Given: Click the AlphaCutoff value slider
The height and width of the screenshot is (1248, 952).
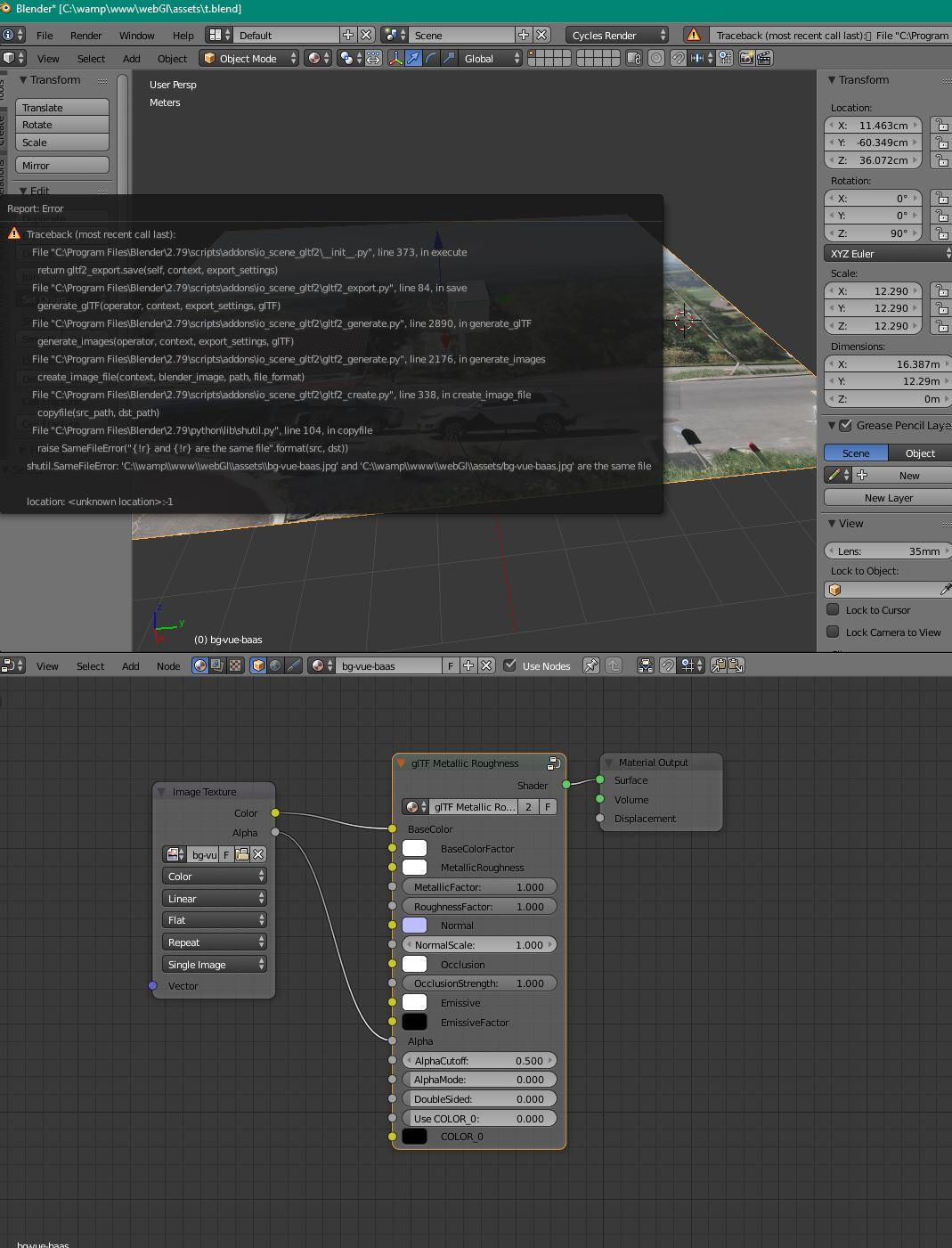Looking at the screenshot, I should click(479, 1061).
